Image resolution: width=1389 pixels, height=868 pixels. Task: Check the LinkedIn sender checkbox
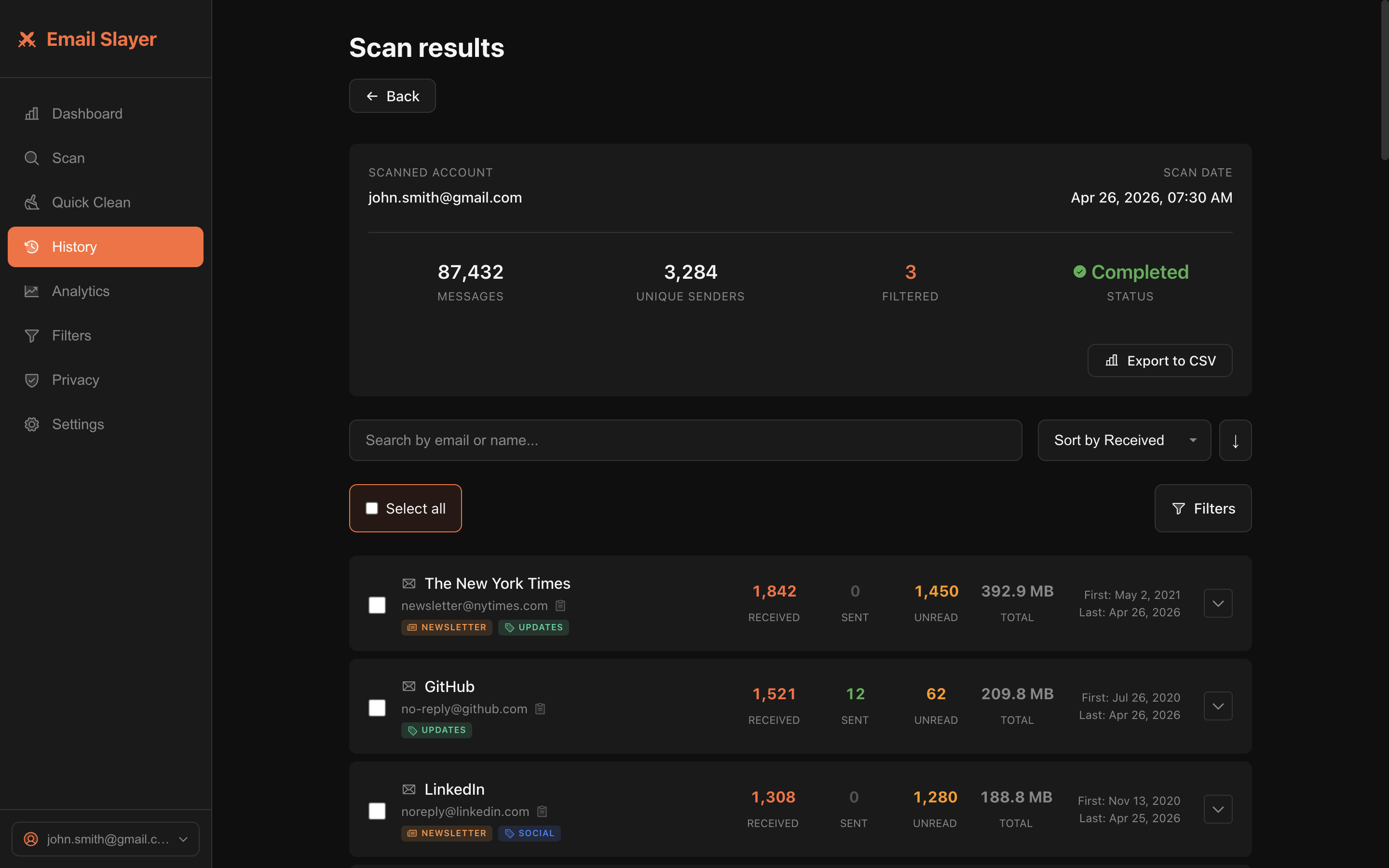pyautogui.click(x=377, y=811)
